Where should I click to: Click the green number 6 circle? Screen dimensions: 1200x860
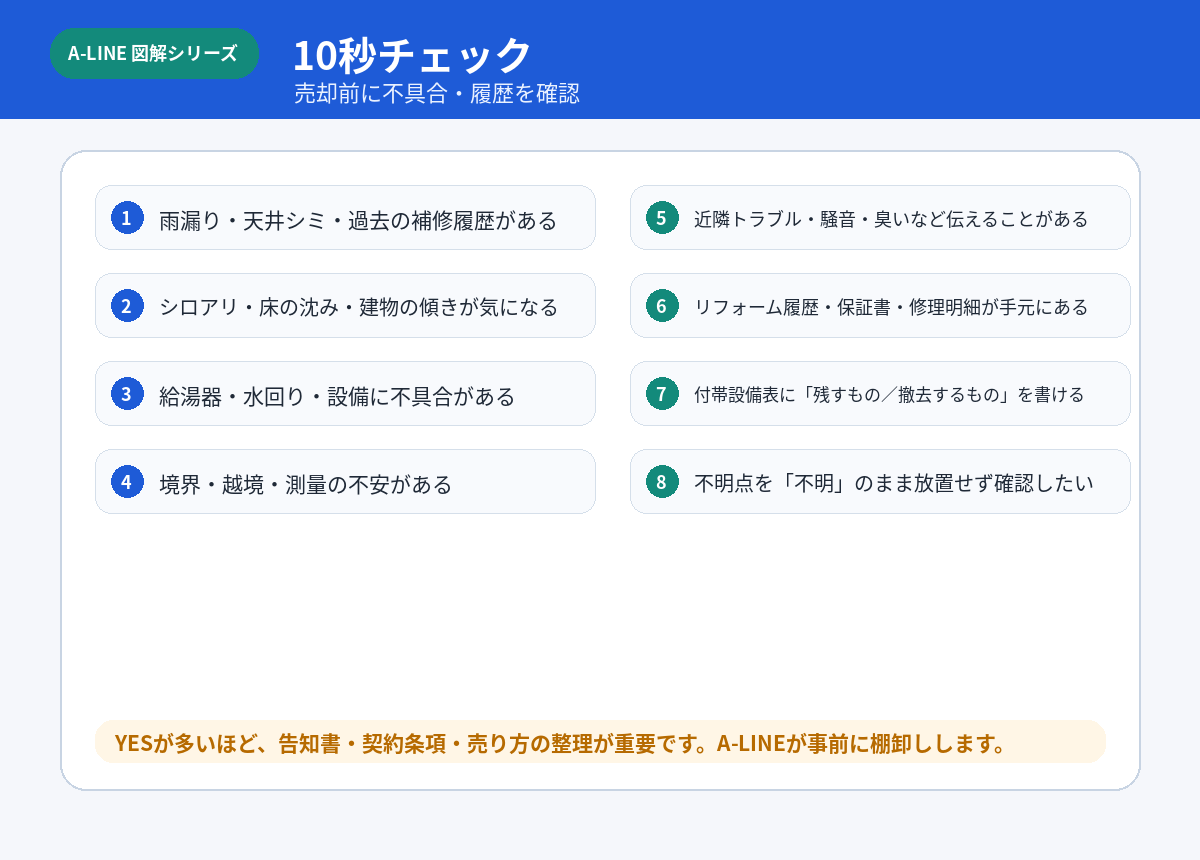tap(662, 305)
